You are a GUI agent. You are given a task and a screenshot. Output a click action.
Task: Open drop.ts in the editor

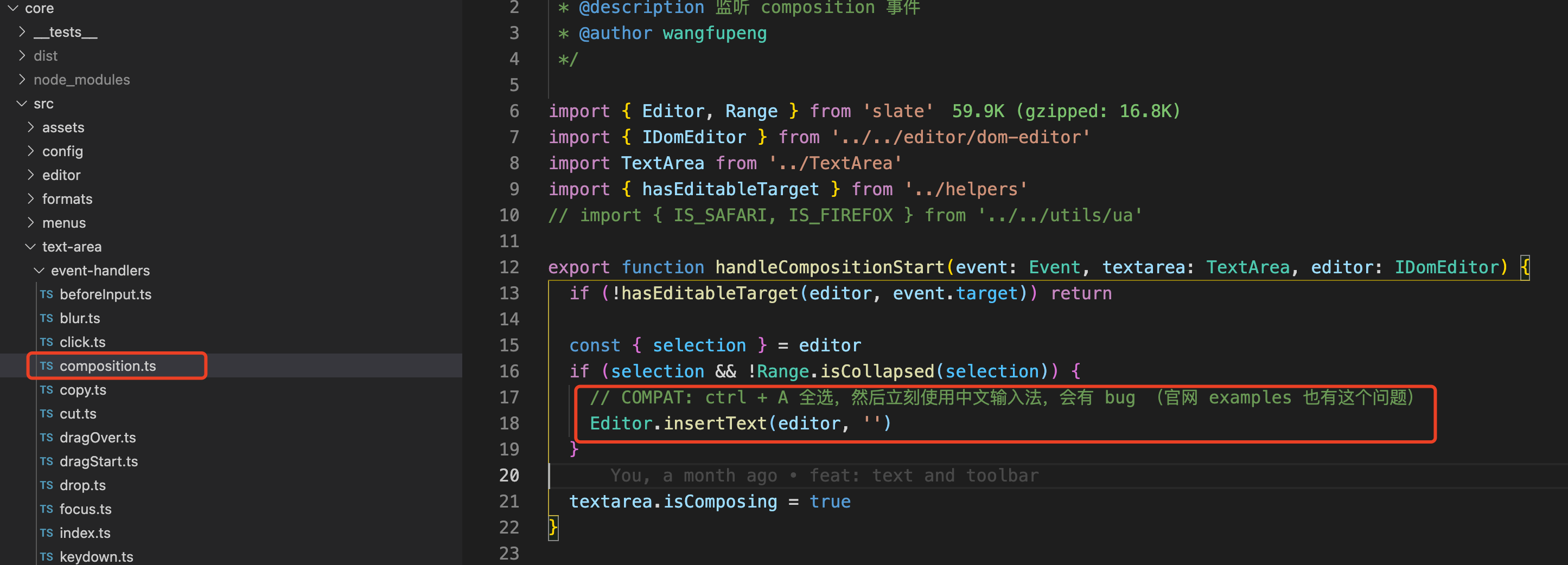(82, 485)
